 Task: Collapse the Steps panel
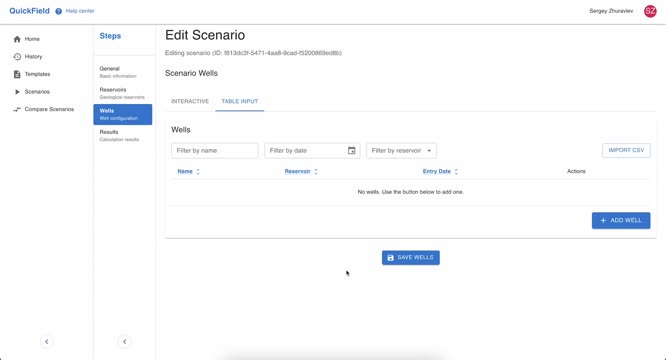click(x=124, y=341)
